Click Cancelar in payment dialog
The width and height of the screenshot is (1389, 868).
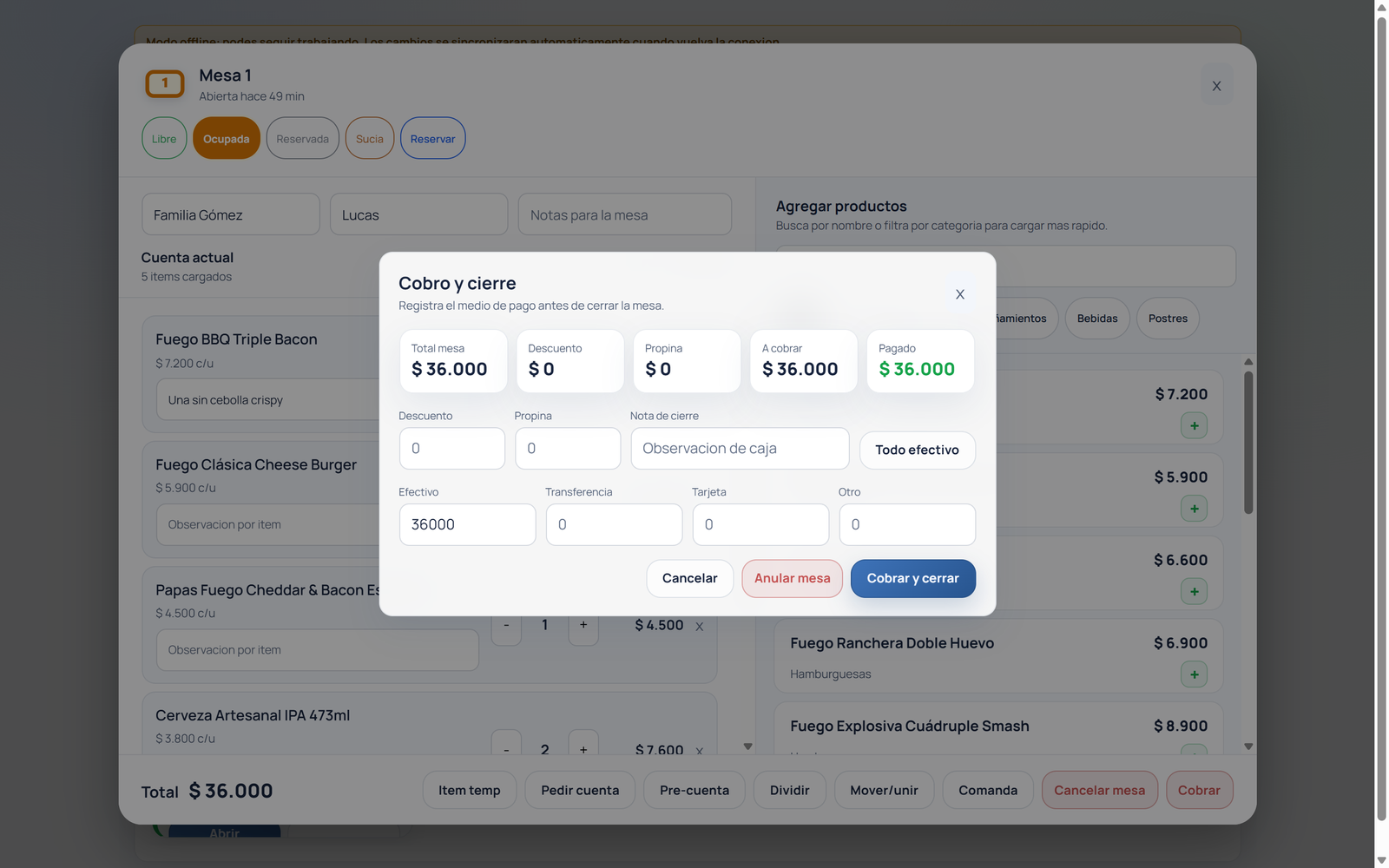point(689,578)
